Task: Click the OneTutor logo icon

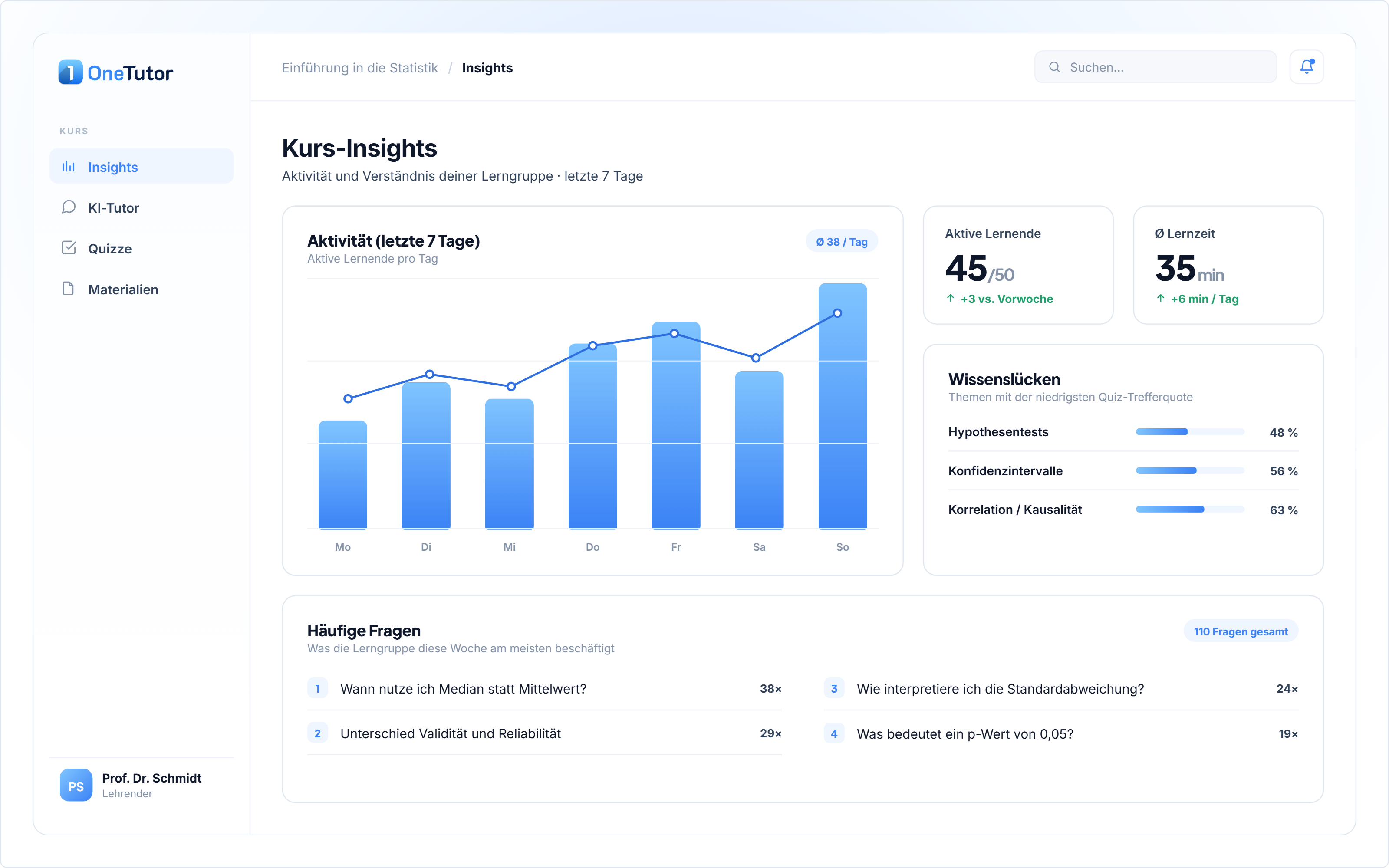Action: pos(71,72)
